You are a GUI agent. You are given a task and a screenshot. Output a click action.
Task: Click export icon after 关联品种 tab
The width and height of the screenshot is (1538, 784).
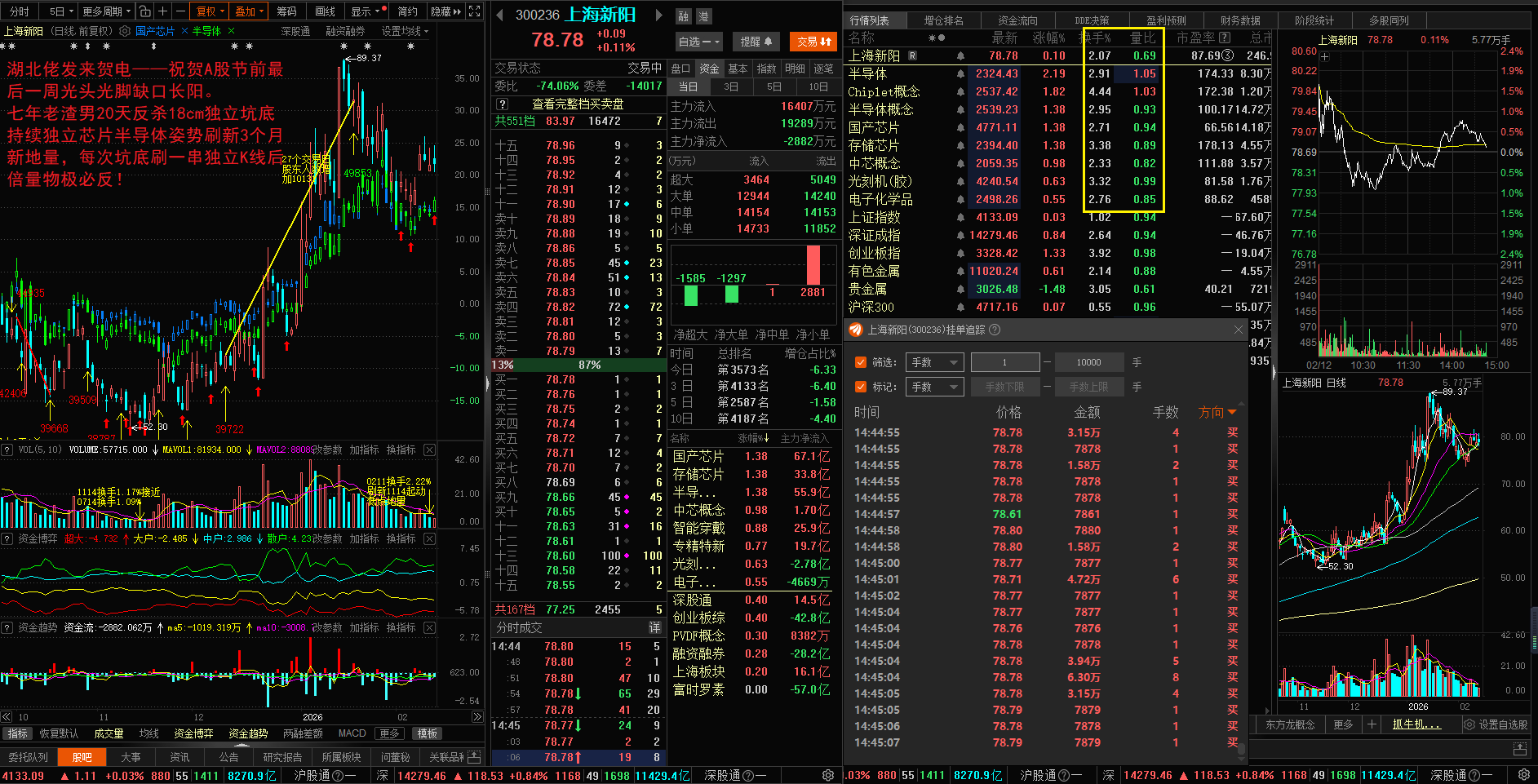(x=474, y=757)
